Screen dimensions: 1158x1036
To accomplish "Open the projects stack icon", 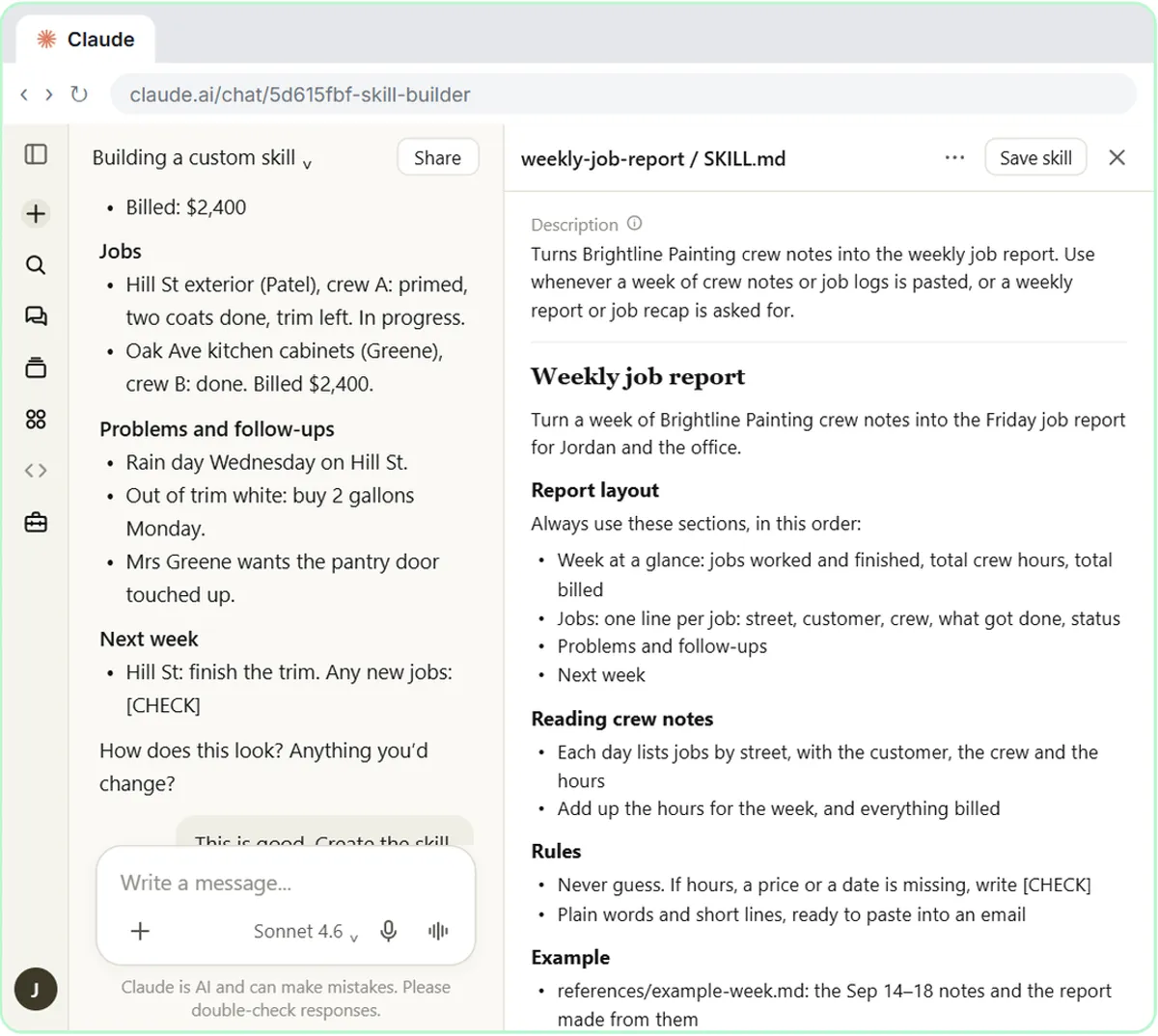I will [x=36, y=368].
